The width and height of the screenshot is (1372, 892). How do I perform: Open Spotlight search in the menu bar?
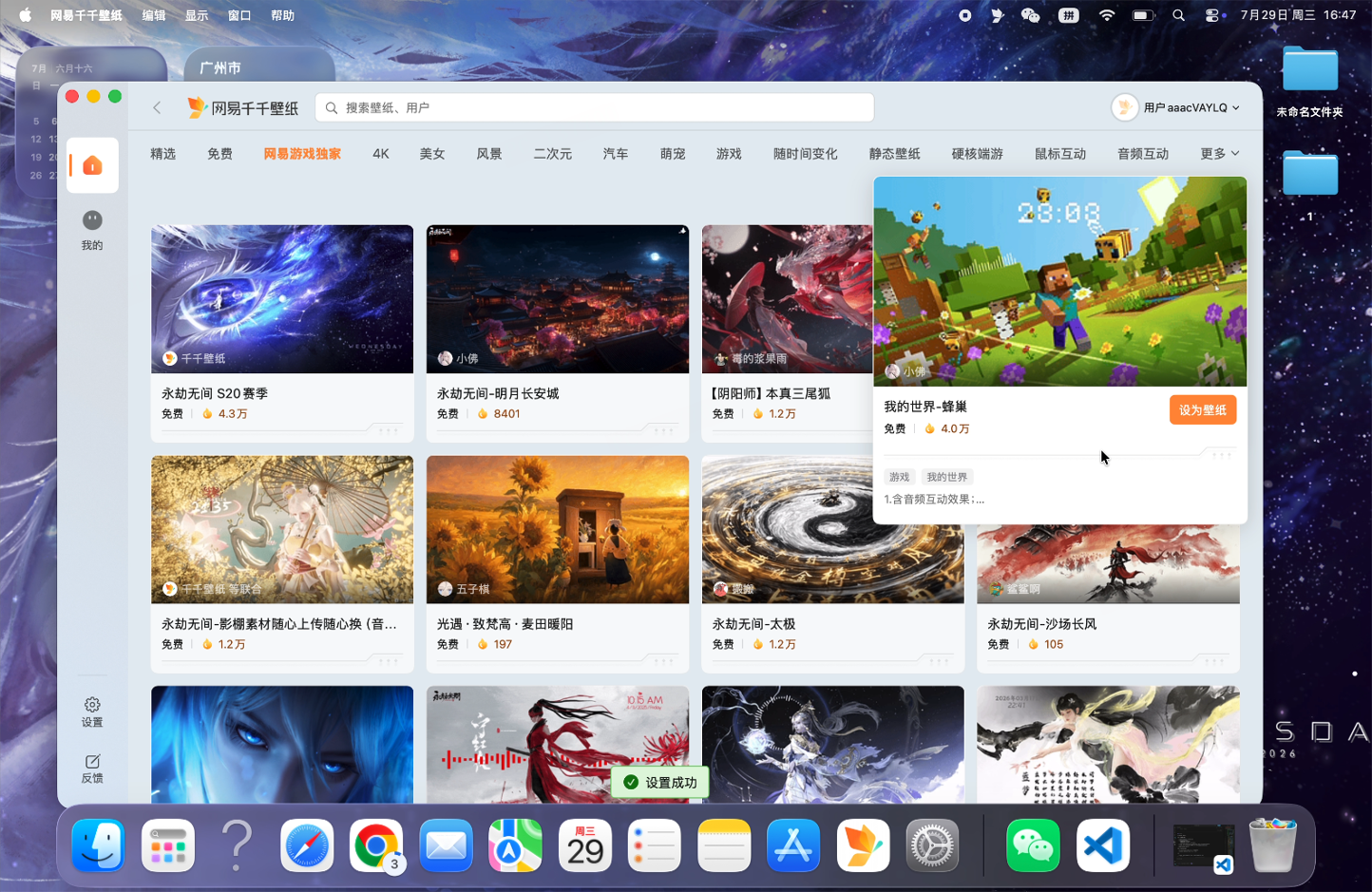(x=1178, y=15)
